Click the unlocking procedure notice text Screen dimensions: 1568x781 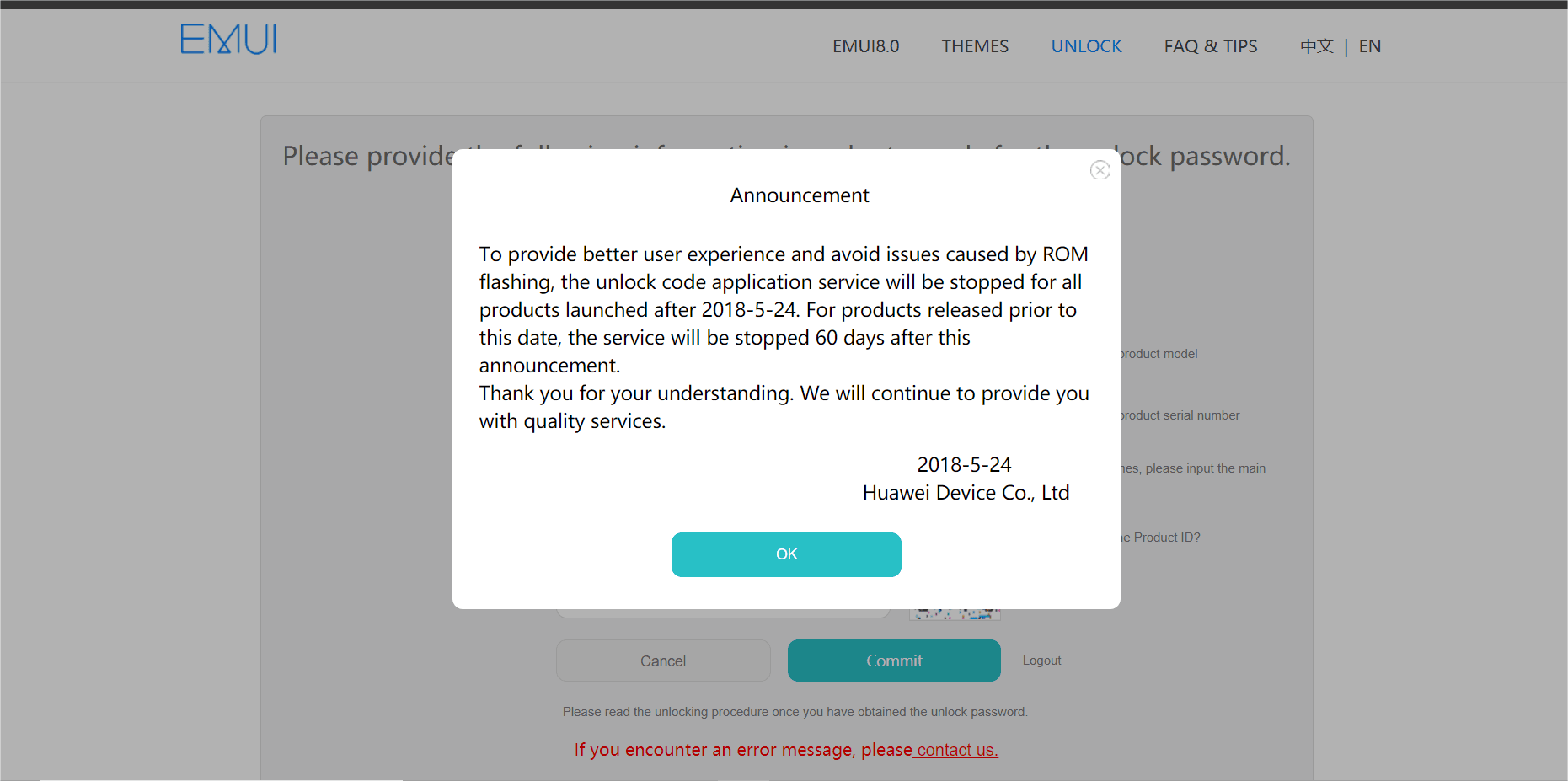(795, 712)
